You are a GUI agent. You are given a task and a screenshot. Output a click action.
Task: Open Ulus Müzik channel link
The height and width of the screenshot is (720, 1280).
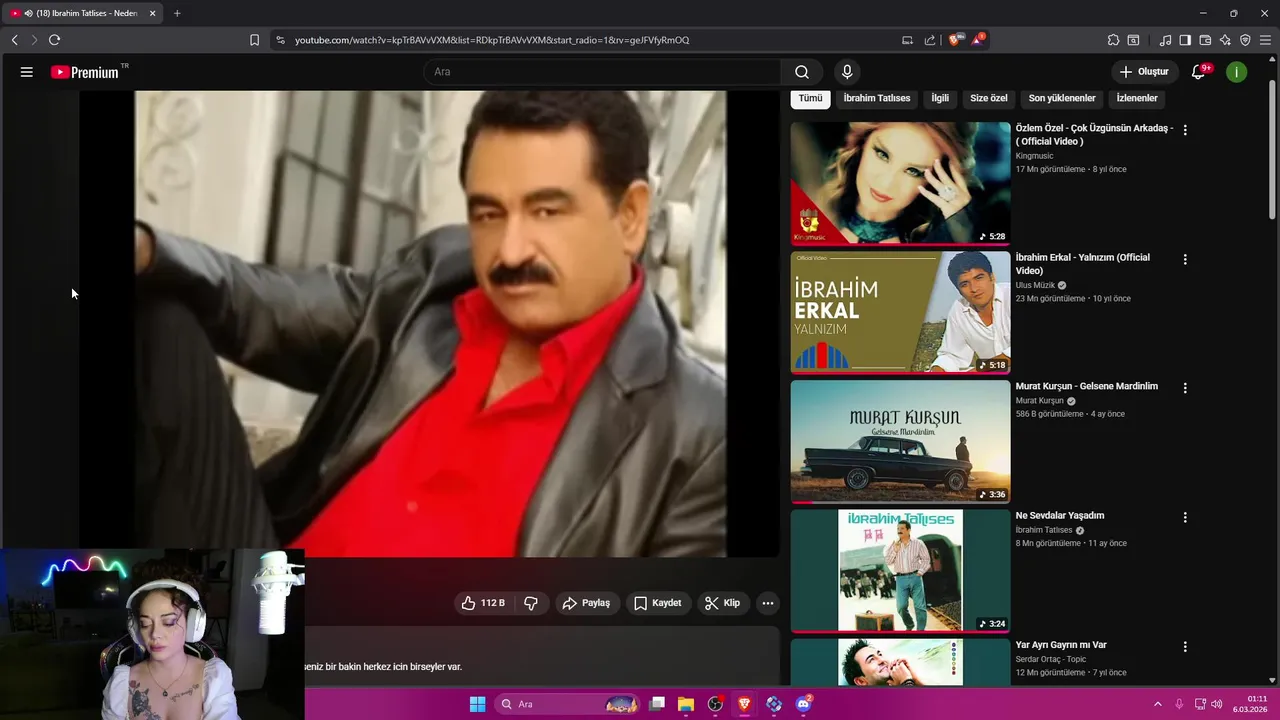pyautogui.click(x=1035, y=285)
